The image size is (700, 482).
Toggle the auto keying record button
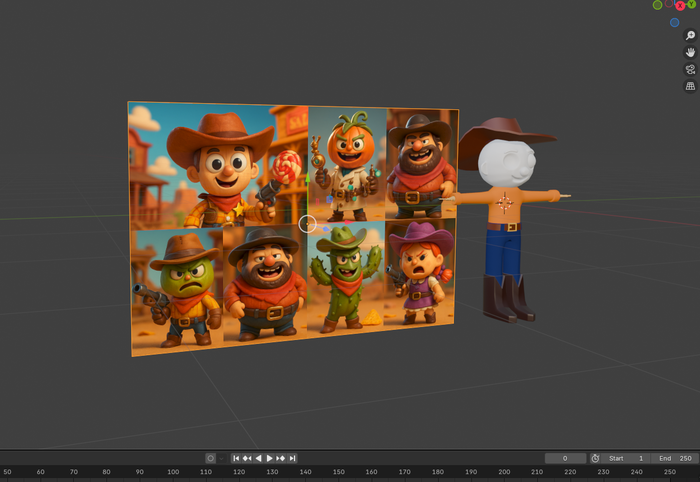click(210, 458)
